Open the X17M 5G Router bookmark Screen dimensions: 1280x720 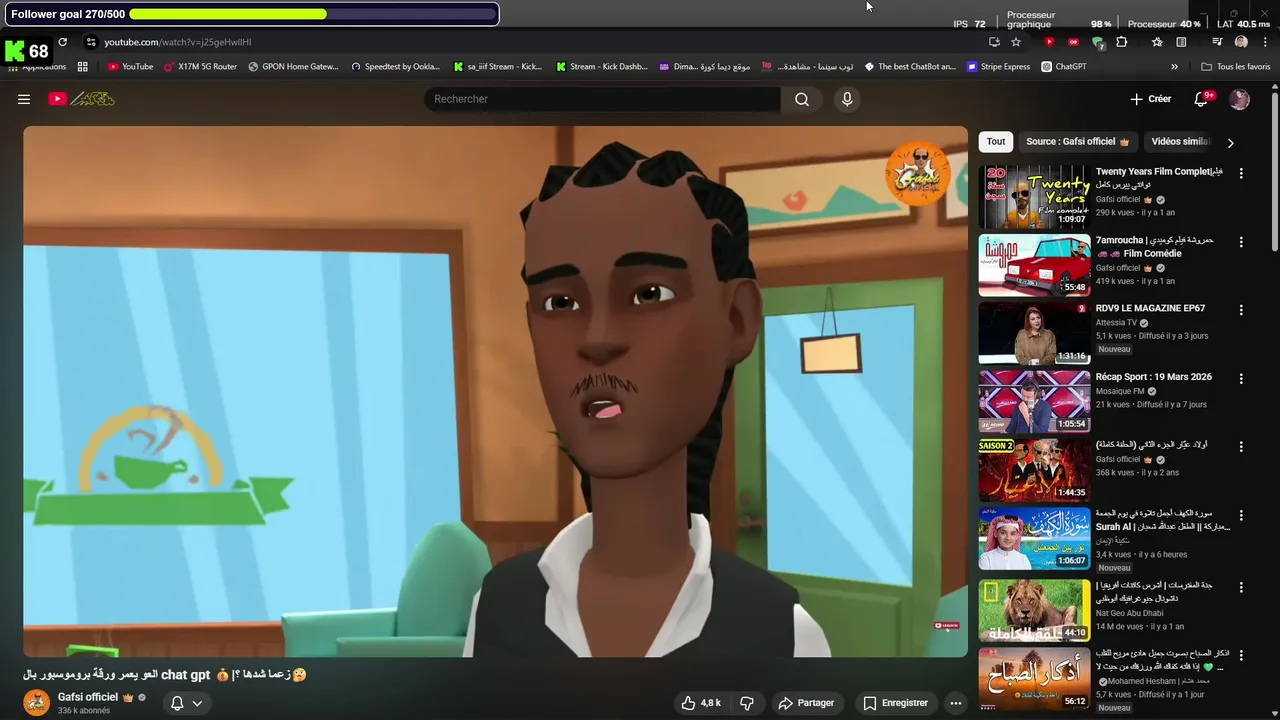coord(200,67)
